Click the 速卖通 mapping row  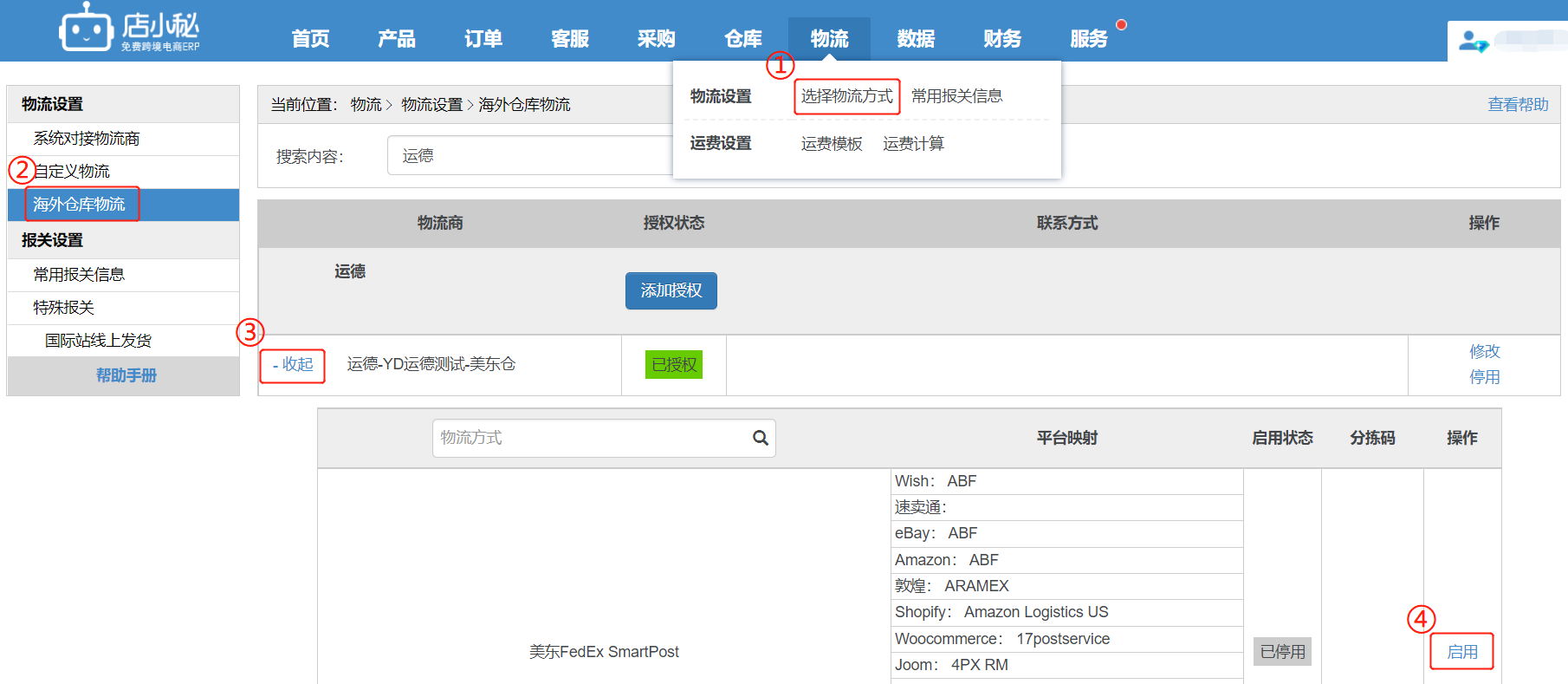pyautogui.click(x=1066, y=508)
